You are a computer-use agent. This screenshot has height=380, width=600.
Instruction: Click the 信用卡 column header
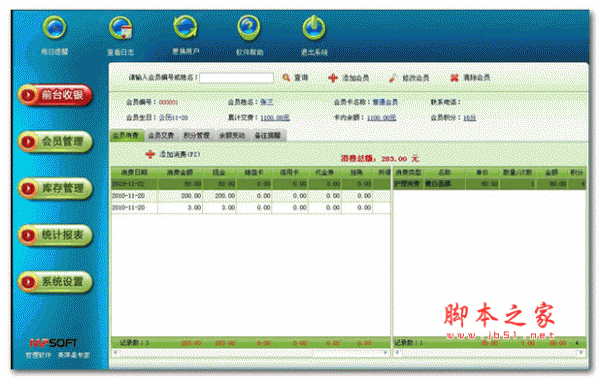(290, 173)
